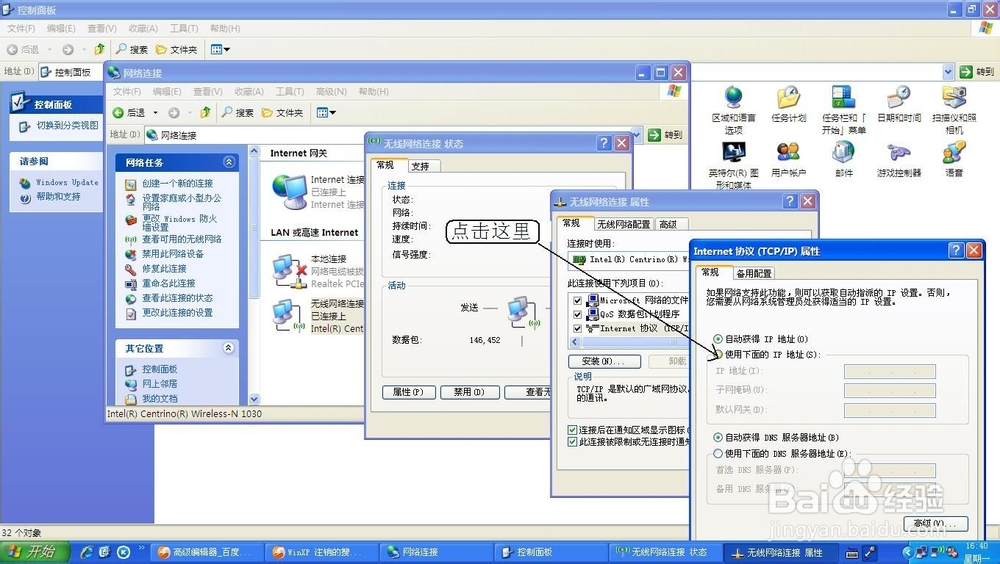Click 后退 in 网络连接 window toolbar
The image size is (1000, 564).
pos(129,112)
